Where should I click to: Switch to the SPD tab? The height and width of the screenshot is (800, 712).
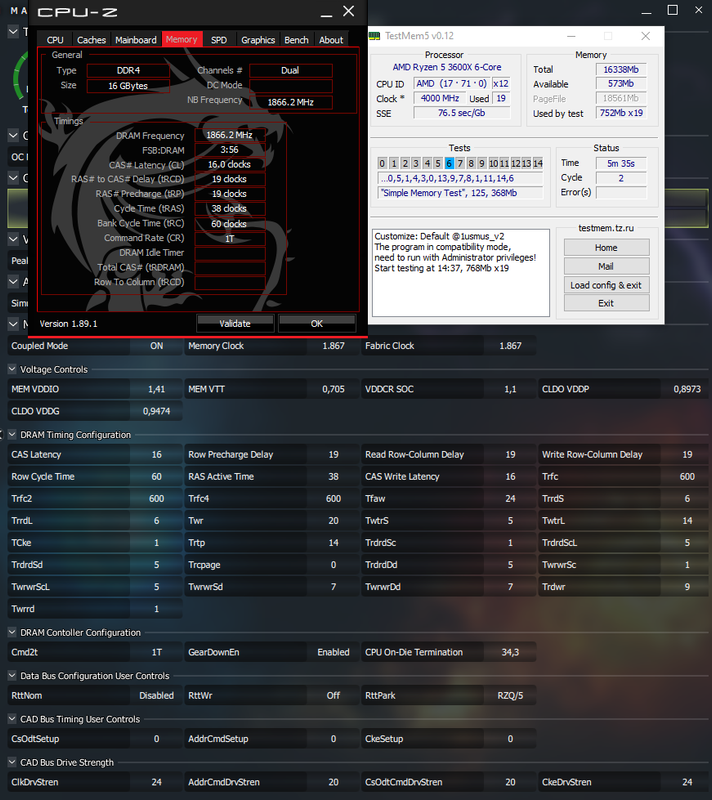point(219,40)
